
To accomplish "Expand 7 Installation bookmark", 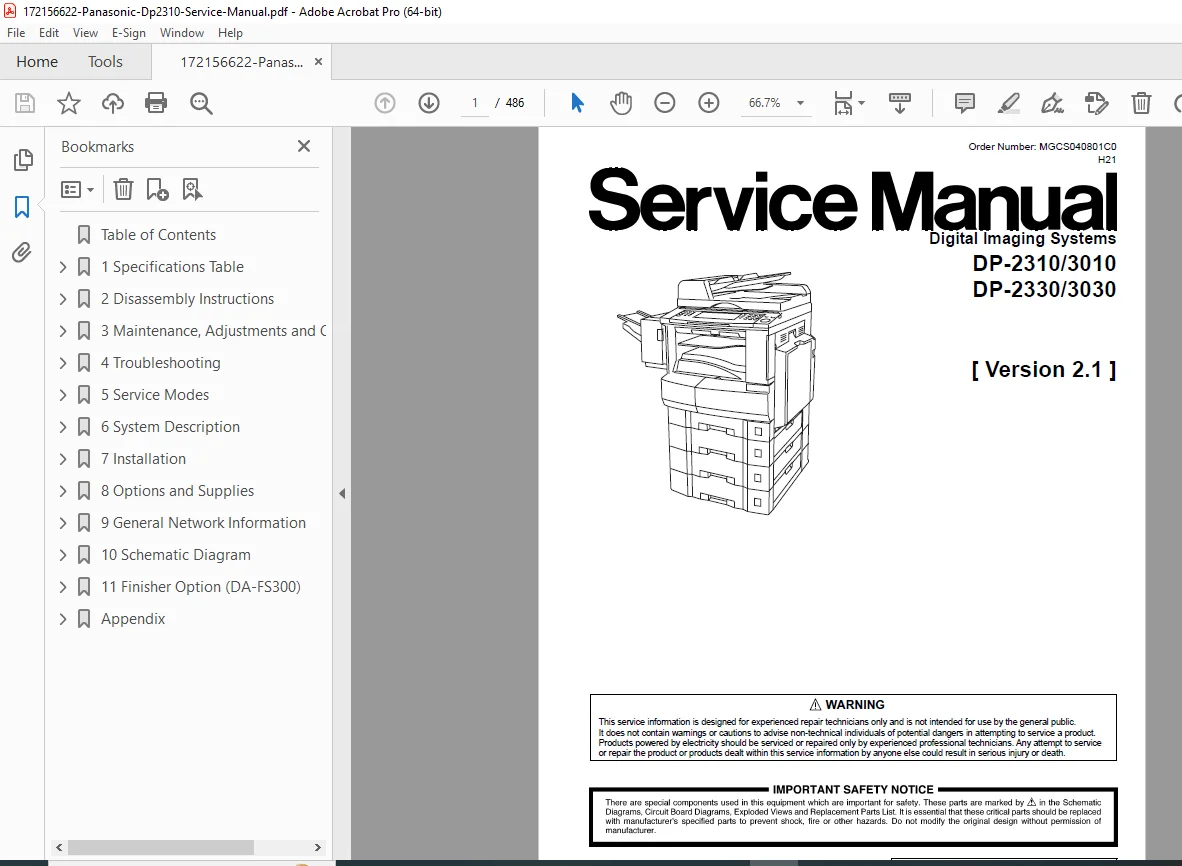I will coord(63,459).
